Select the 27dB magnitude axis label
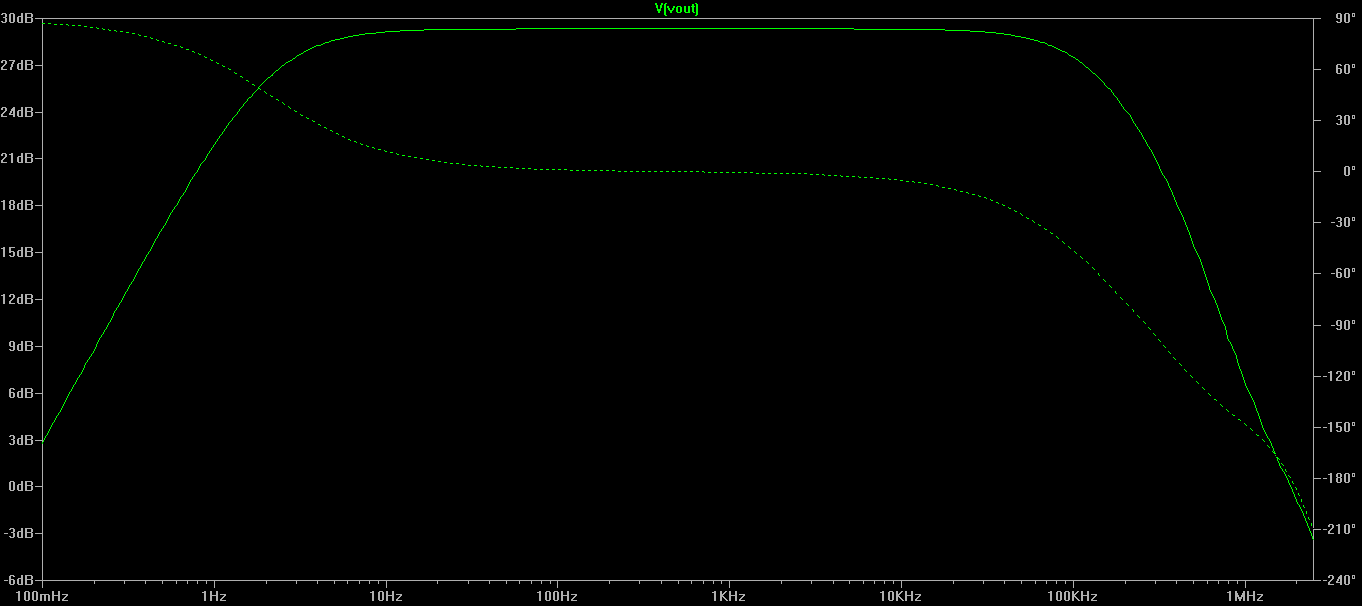Viewport: 1362px width, 606px height. 18,66
